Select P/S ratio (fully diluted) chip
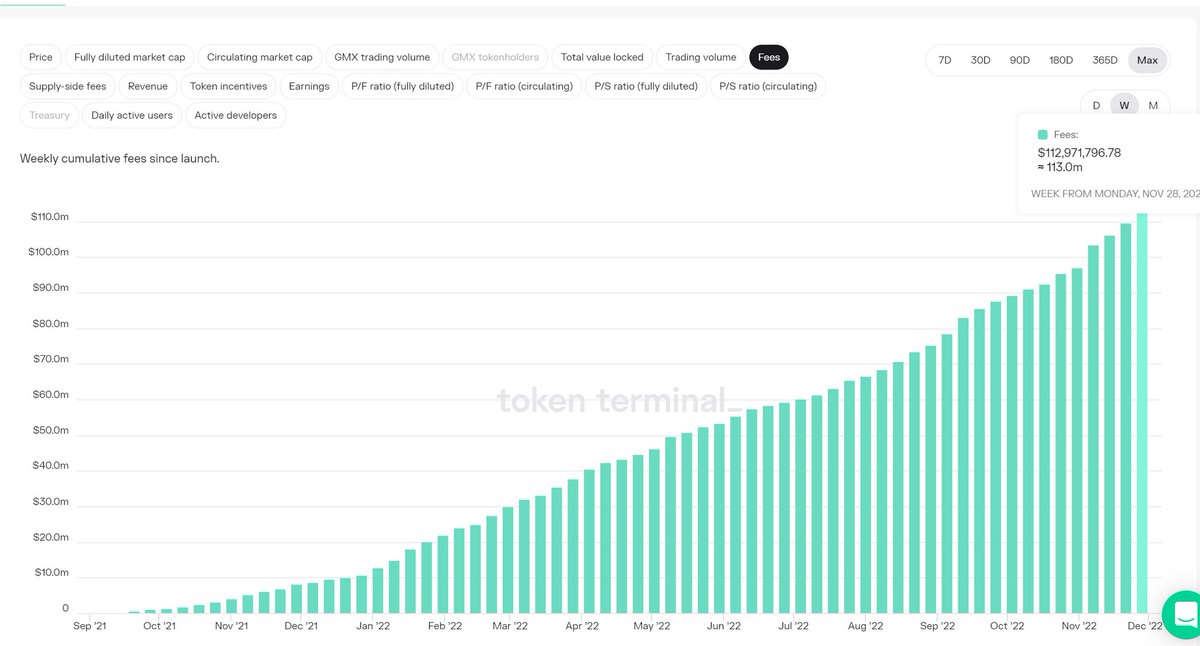Image resolution: width=1200 pixels, height=646 pixels. (646, 86)
